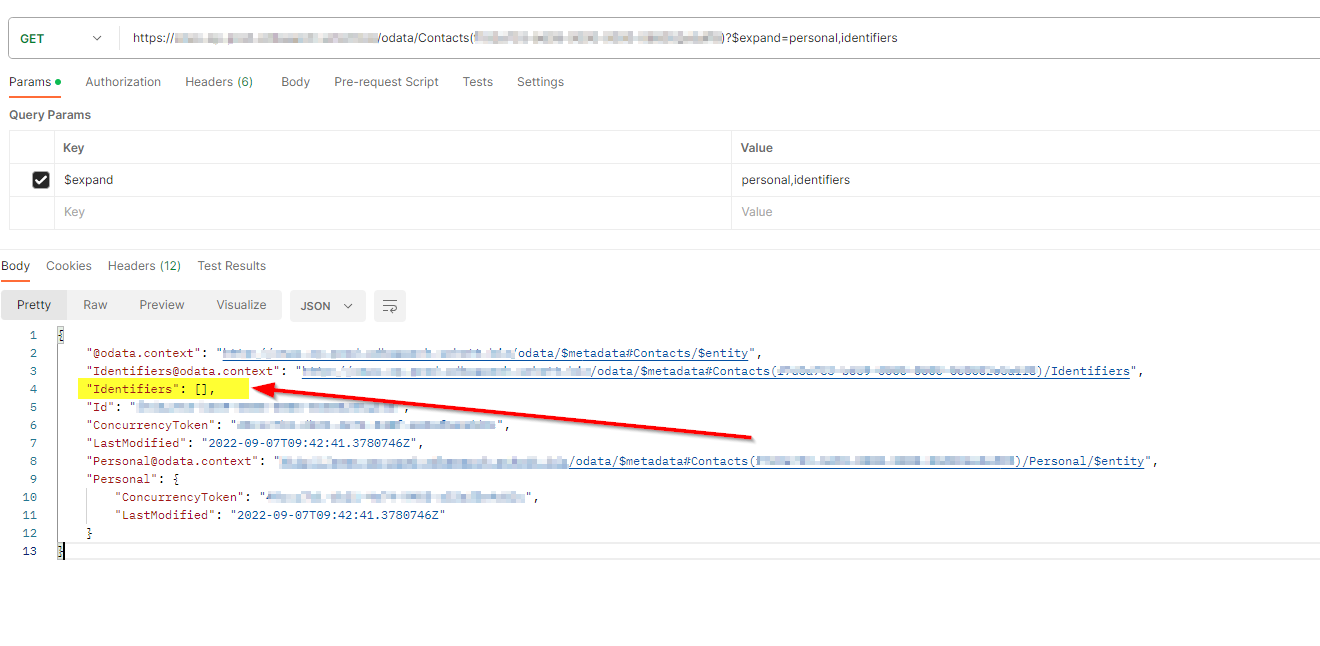Open the Pre-request Script tab

pyautogui.click(x=386, y=82)
